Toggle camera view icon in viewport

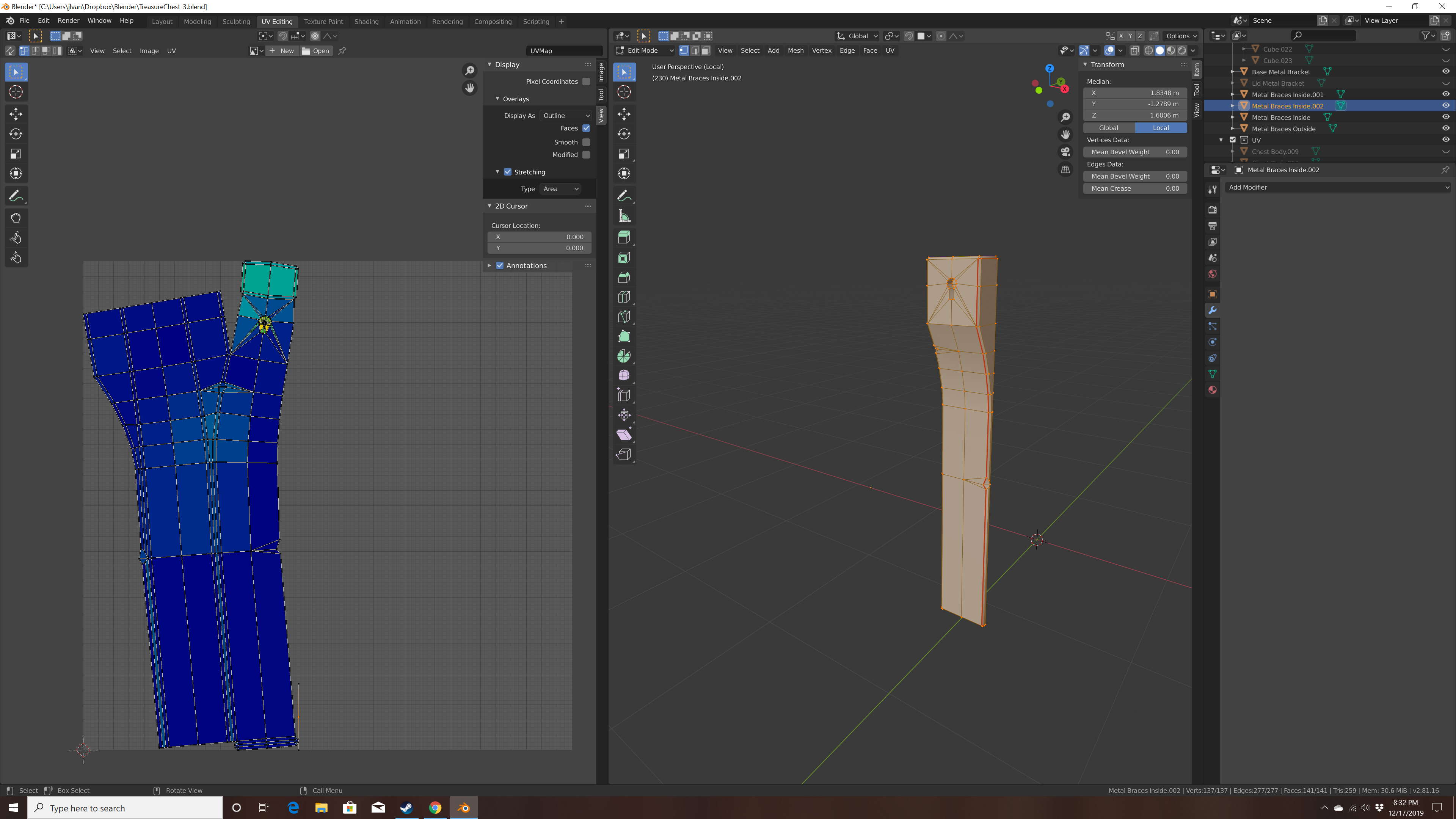(x=1065, y=152)
